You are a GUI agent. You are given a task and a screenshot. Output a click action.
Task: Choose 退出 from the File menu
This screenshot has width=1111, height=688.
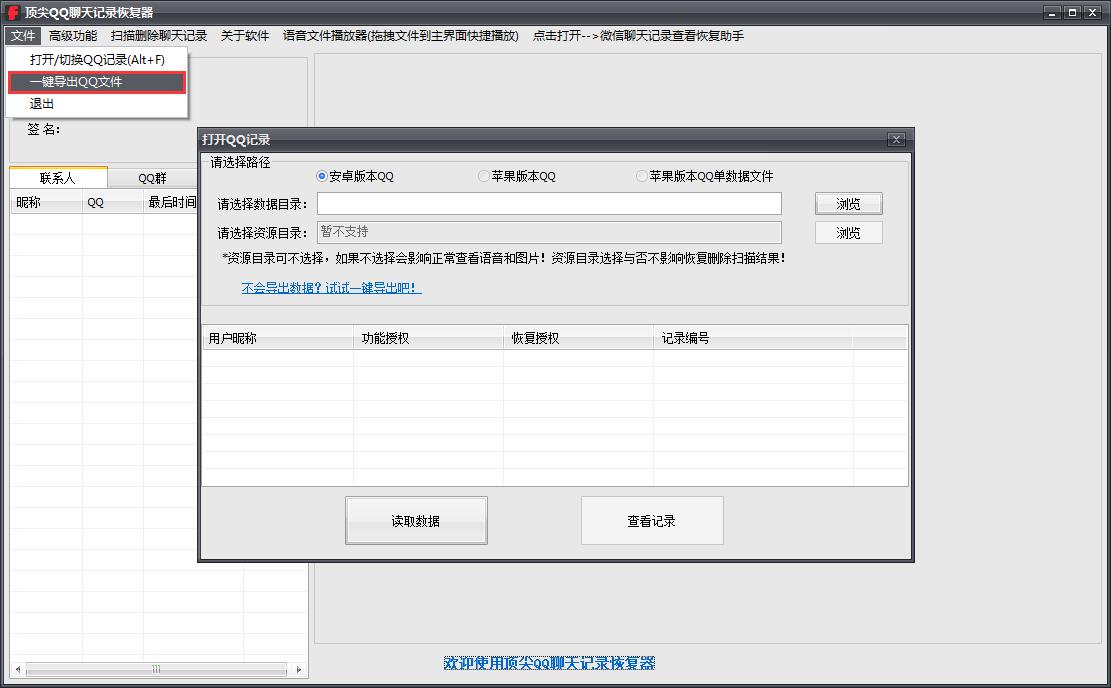[97, 103]
